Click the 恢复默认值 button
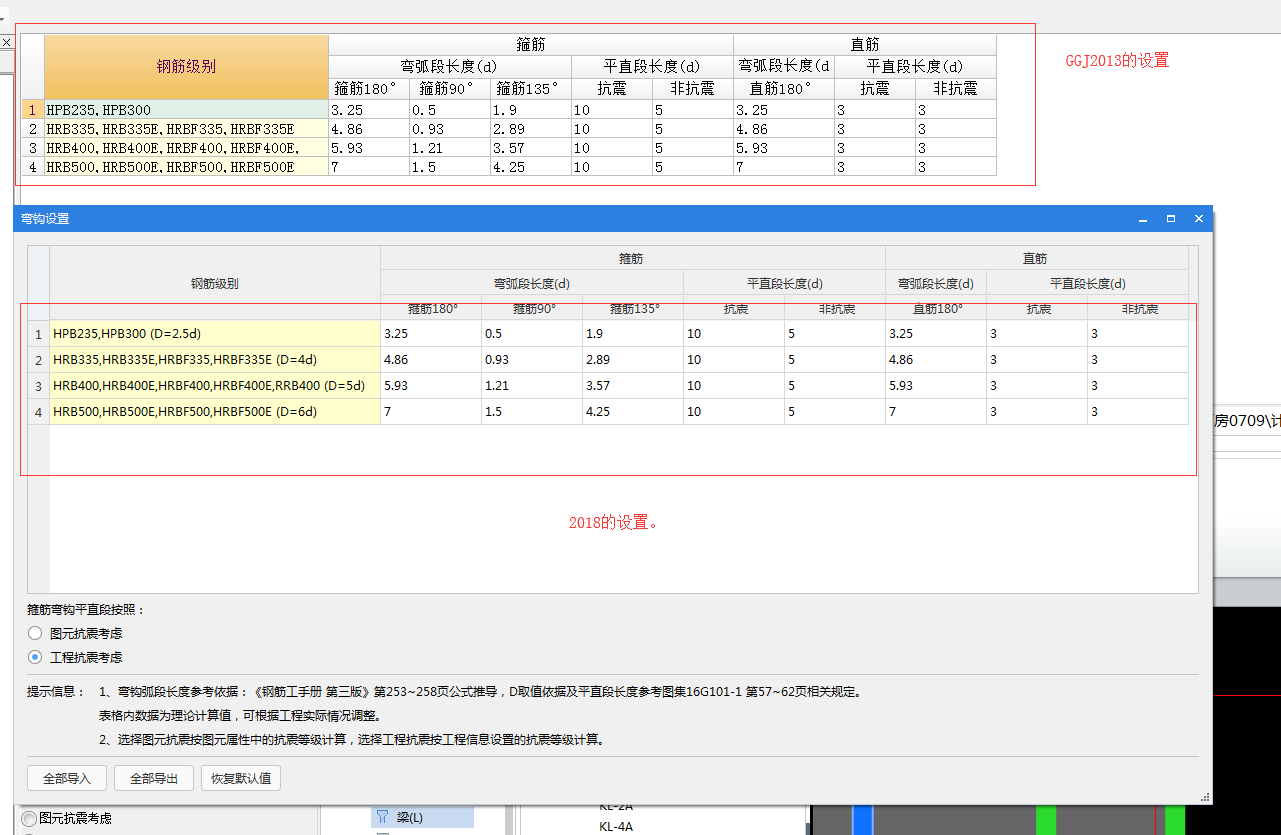 coord(241,778)
